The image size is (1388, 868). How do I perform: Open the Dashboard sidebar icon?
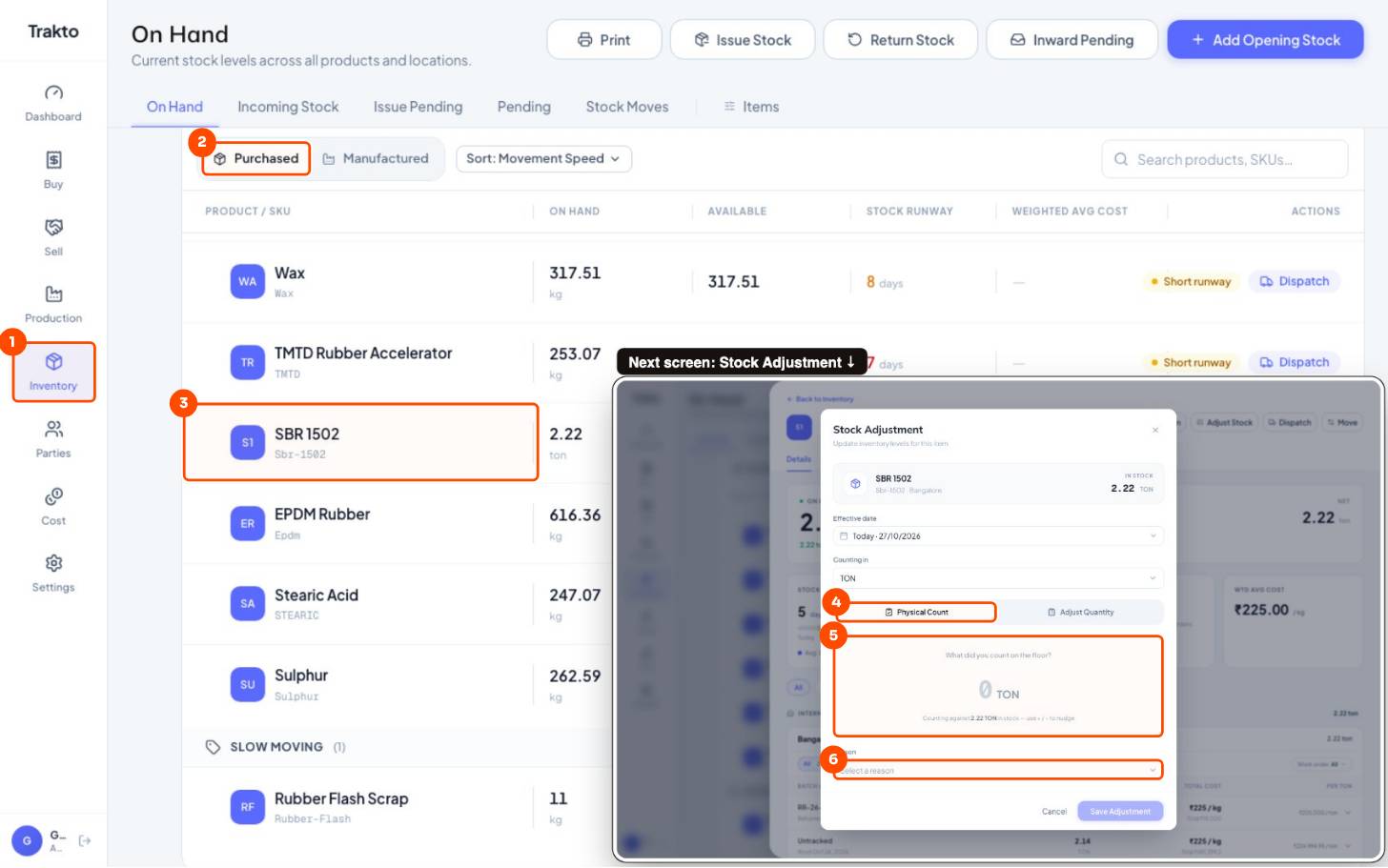click(x=53, y=93)
